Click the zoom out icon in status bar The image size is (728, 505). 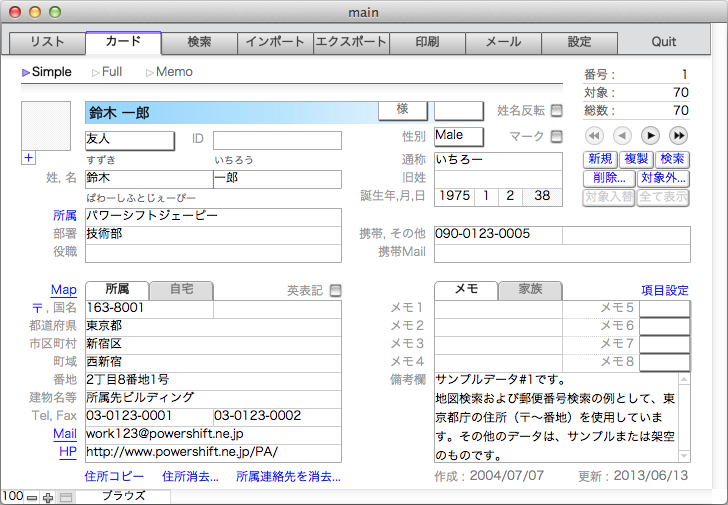pyautogui.click(x=32, y=497)
